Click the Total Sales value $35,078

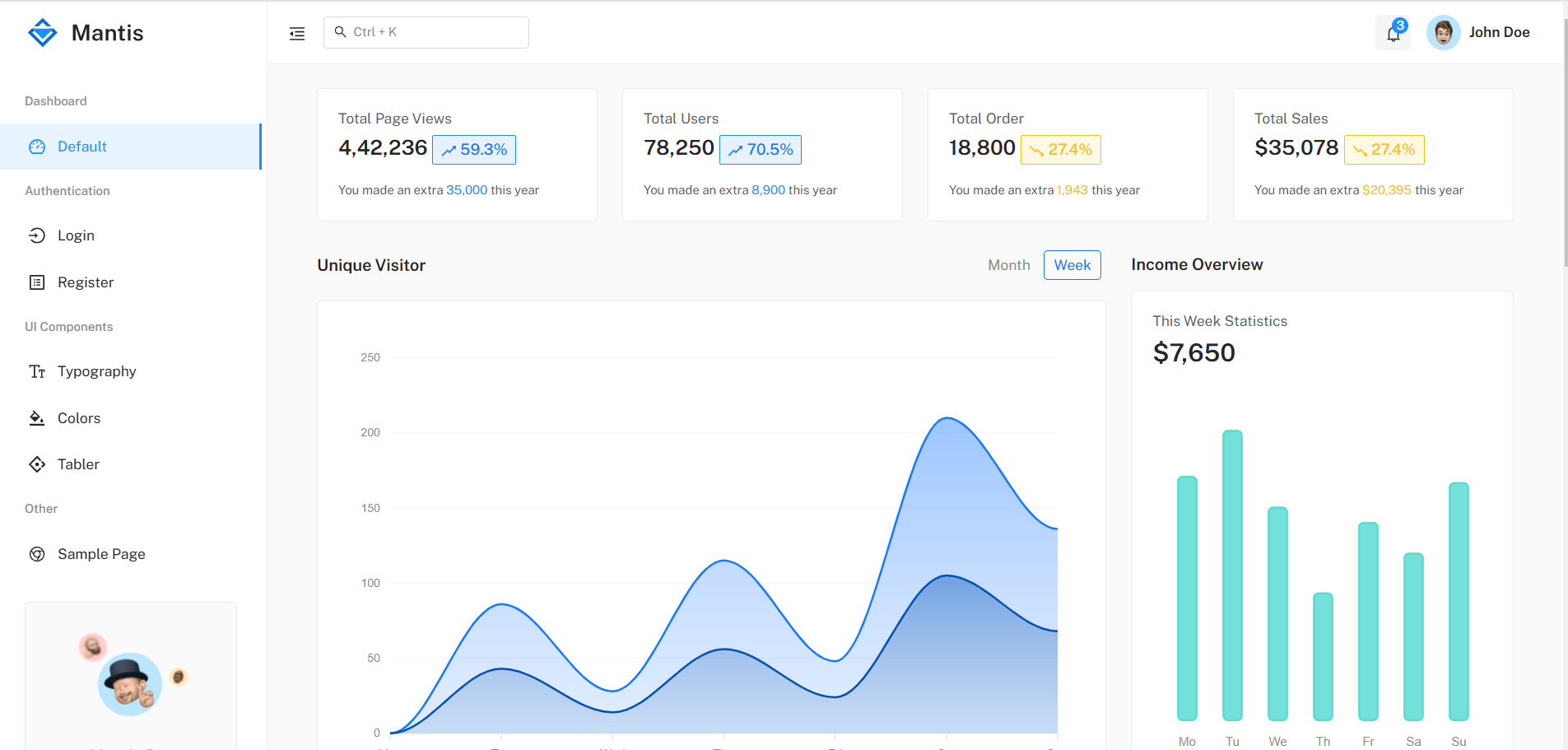click(1296, 147)
